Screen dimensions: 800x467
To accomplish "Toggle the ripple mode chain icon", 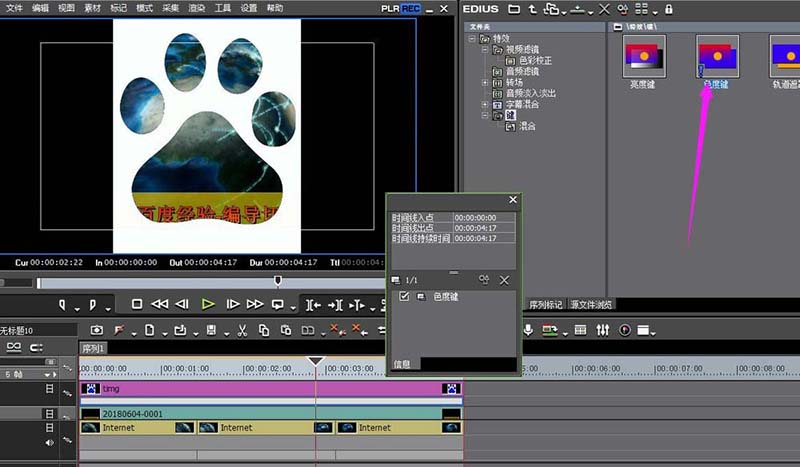I will tap(14, 348).
